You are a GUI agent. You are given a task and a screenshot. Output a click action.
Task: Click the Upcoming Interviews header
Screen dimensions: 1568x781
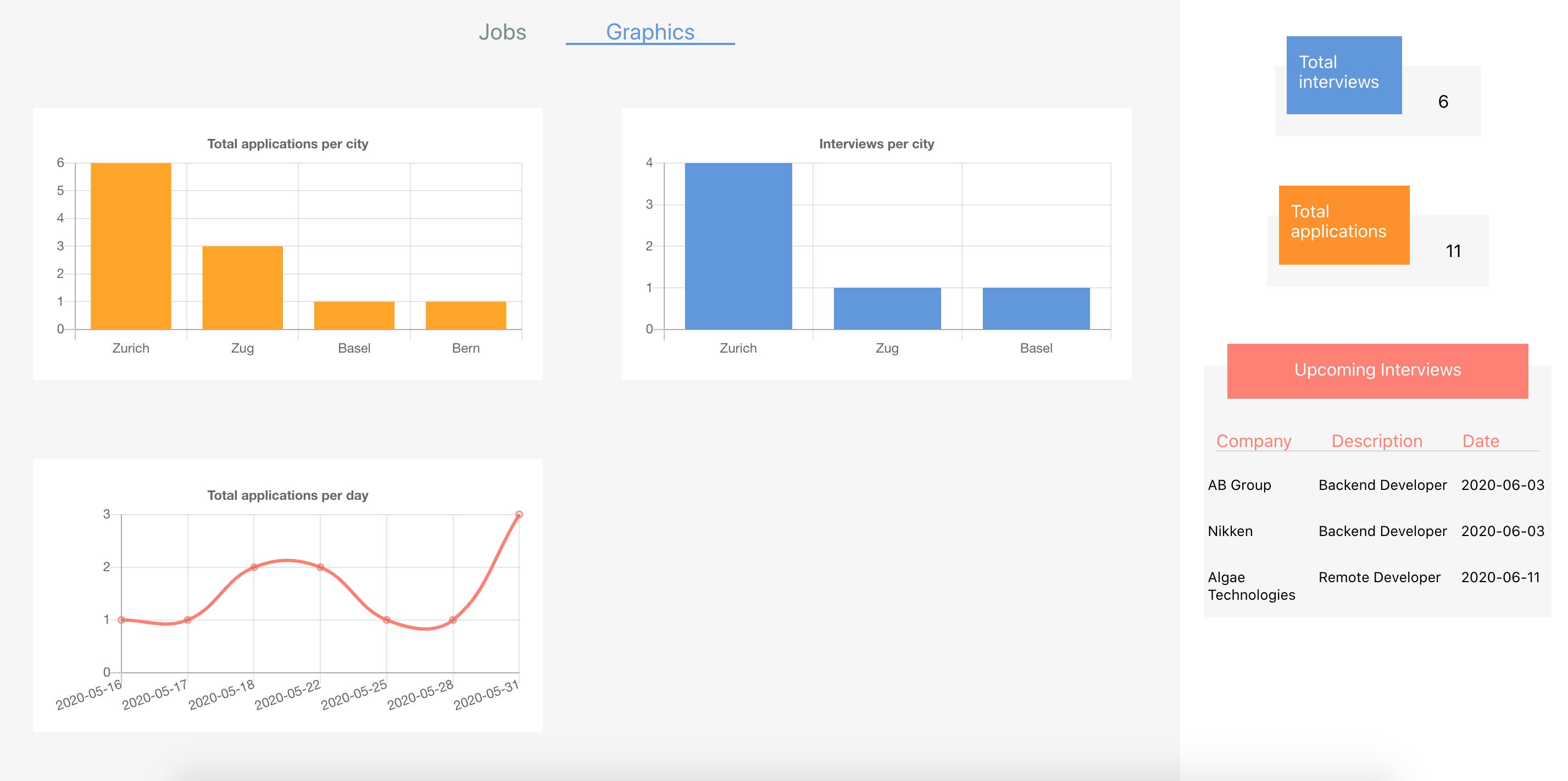tap(1377, 371)
